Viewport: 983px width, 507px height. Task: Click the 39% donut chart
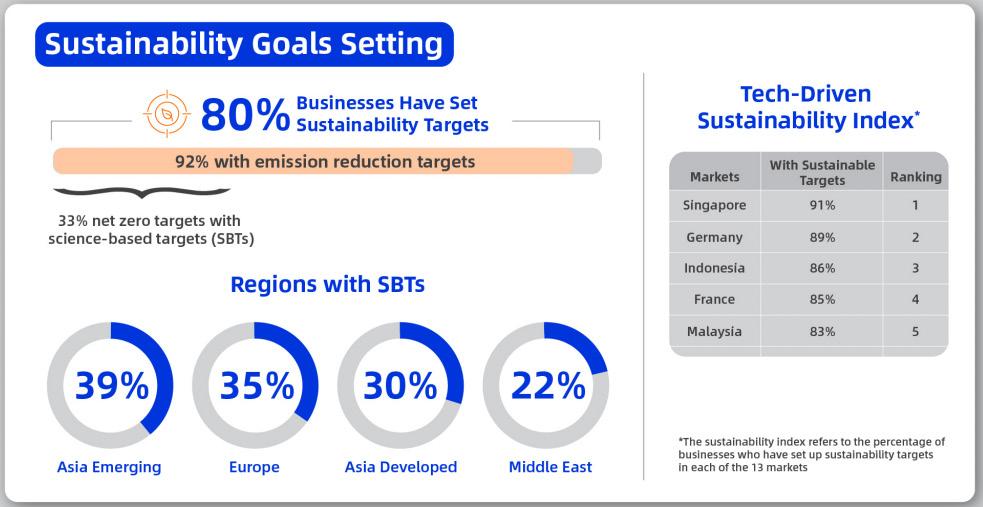pyautogui.click(x=110, y=385)
